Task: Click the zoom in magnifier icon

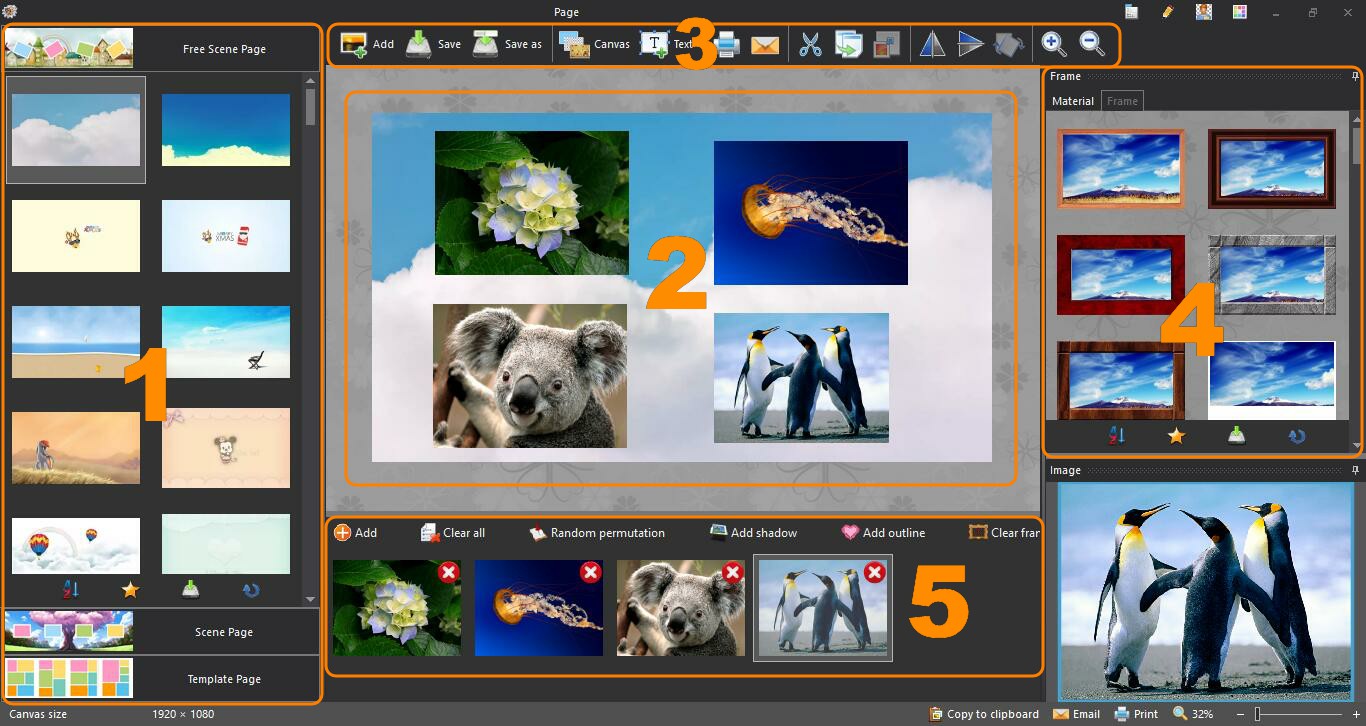Action: (1054, 43)
